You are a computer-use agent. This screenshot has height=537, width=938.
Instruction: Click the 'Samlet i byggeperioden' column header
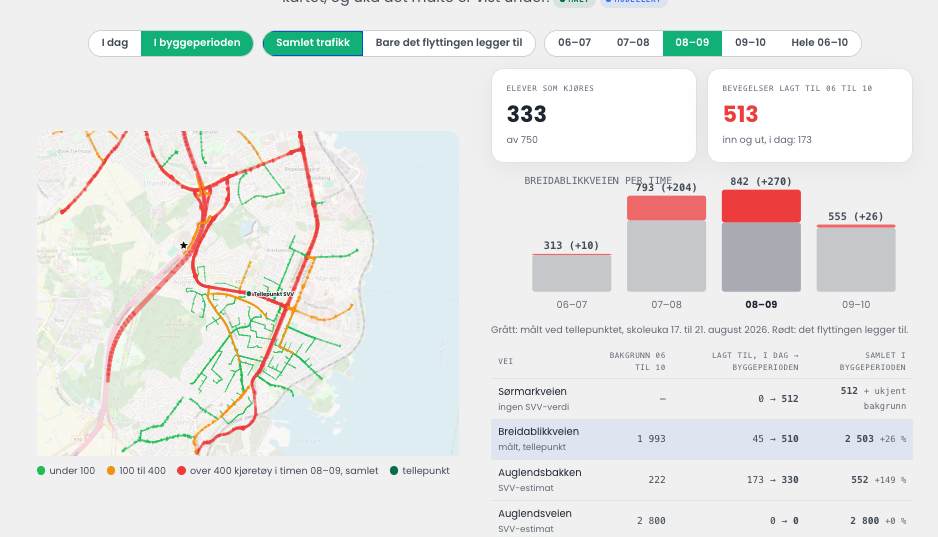tap(872, 361)
